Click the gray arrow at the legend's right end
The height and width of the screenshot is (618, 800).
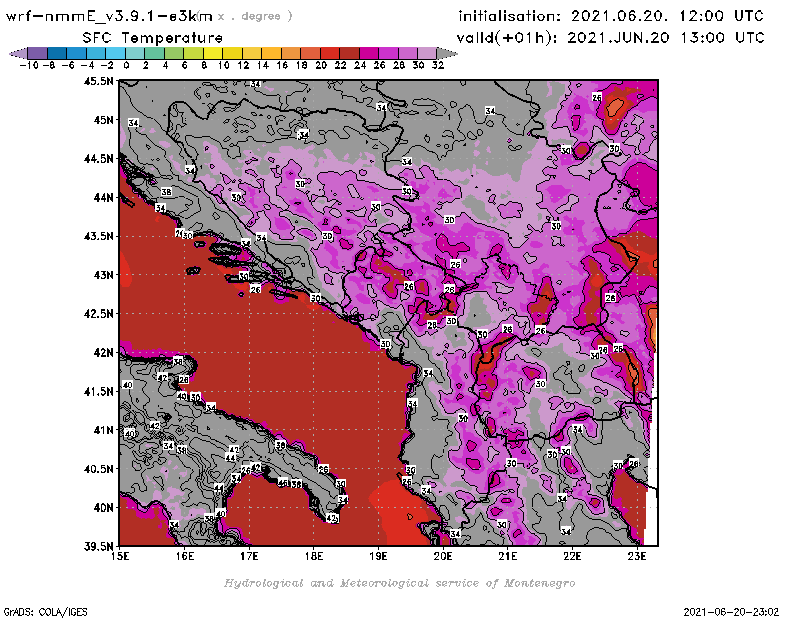447,53
